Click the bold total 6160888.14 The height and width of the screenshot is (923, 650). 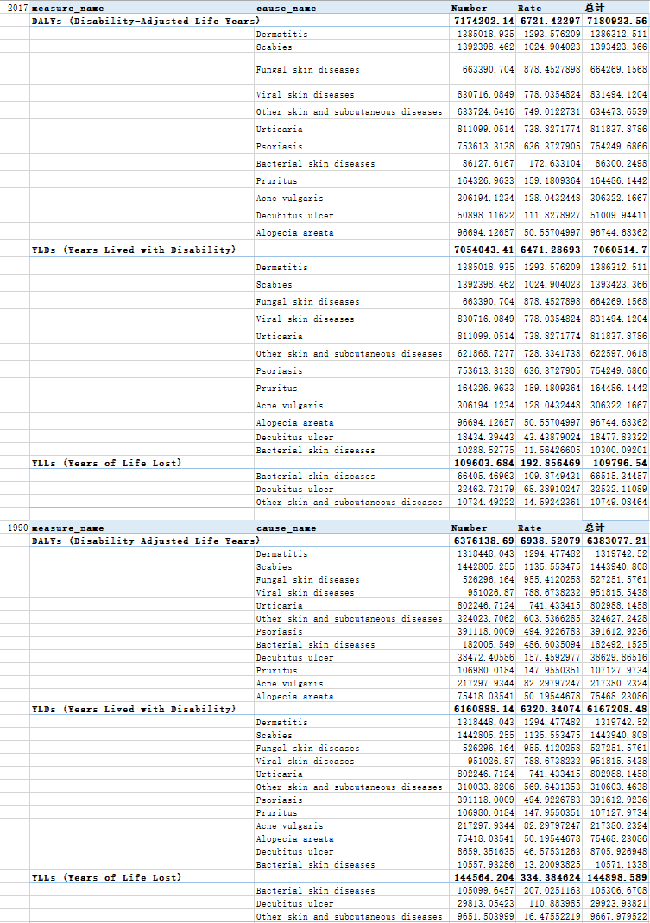(x=484, y=709)
